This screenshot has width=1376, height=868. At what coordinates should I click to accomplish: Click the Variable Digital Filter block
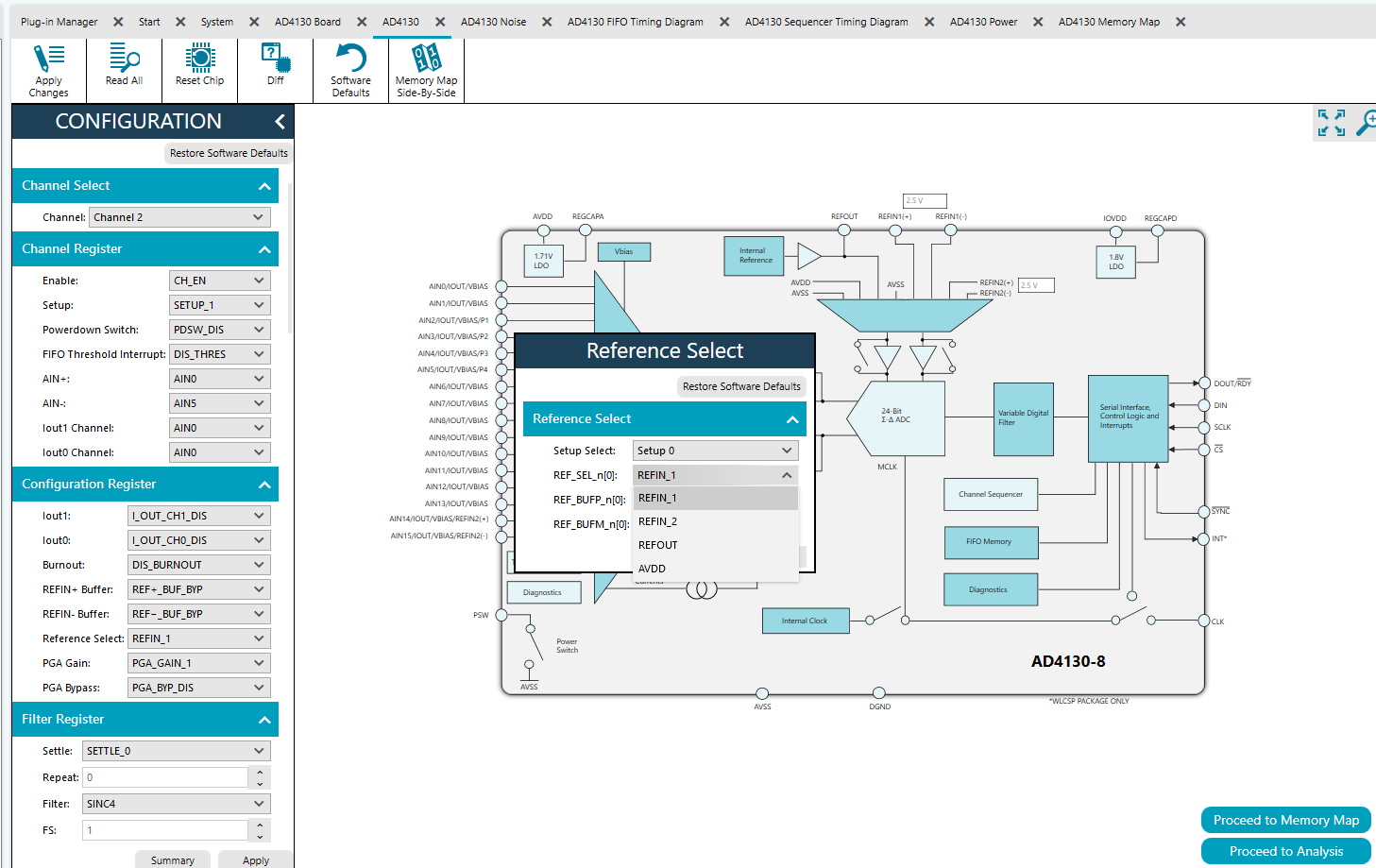[1024, 419]
